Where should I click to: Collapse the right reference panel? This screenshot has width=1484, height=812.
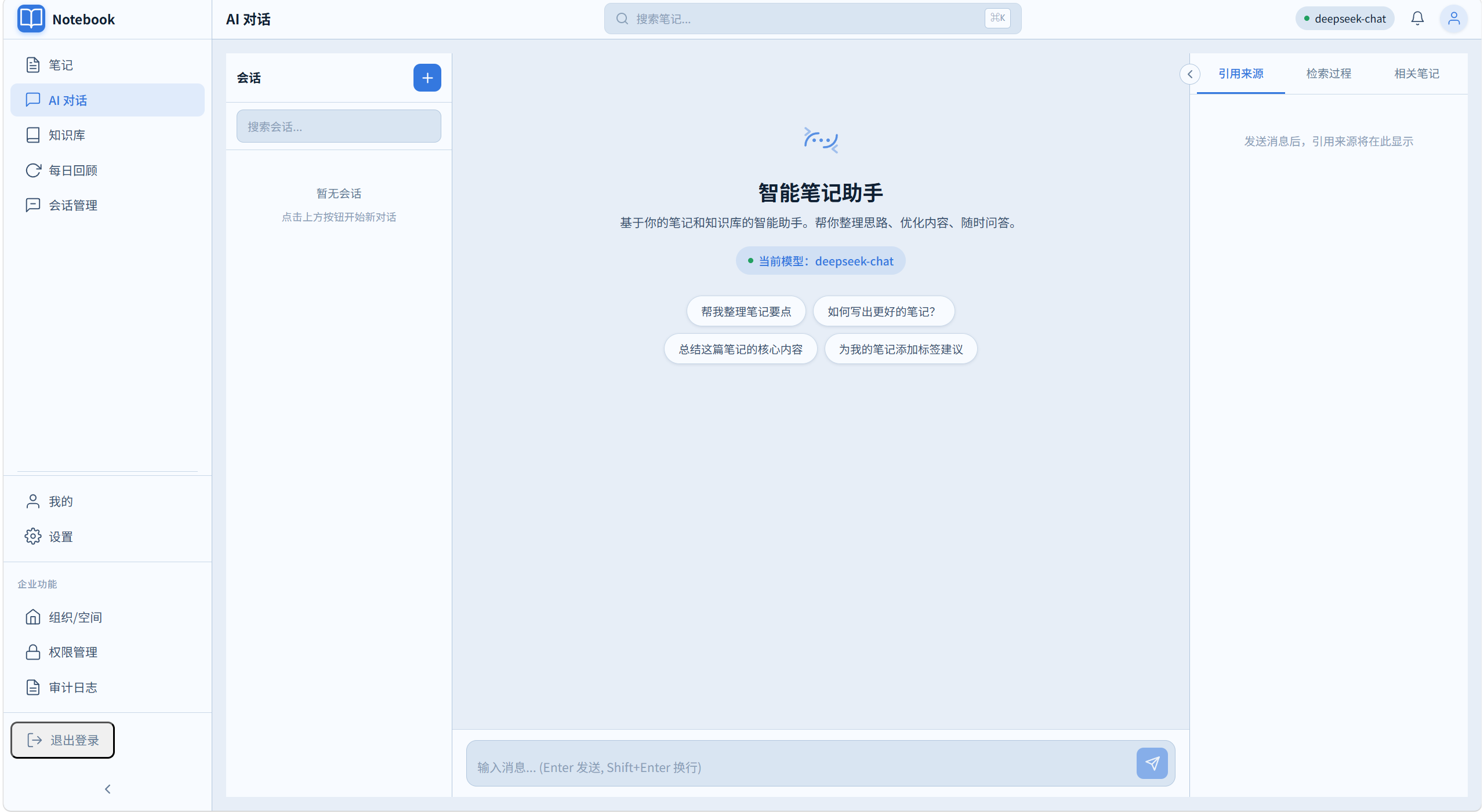(x=1189, y=74)
